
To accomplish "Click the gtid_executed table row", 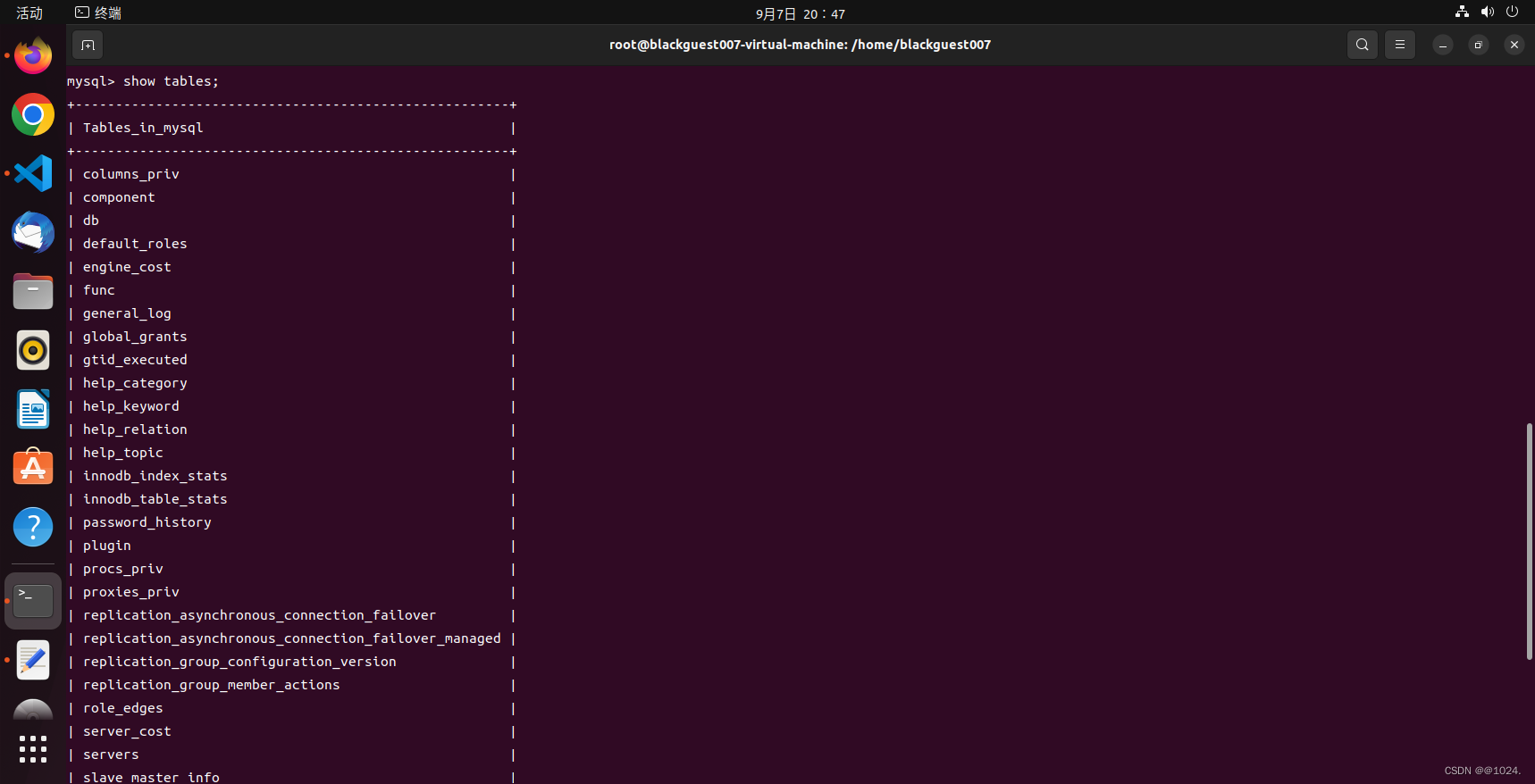I will click(x=292, y=360).
